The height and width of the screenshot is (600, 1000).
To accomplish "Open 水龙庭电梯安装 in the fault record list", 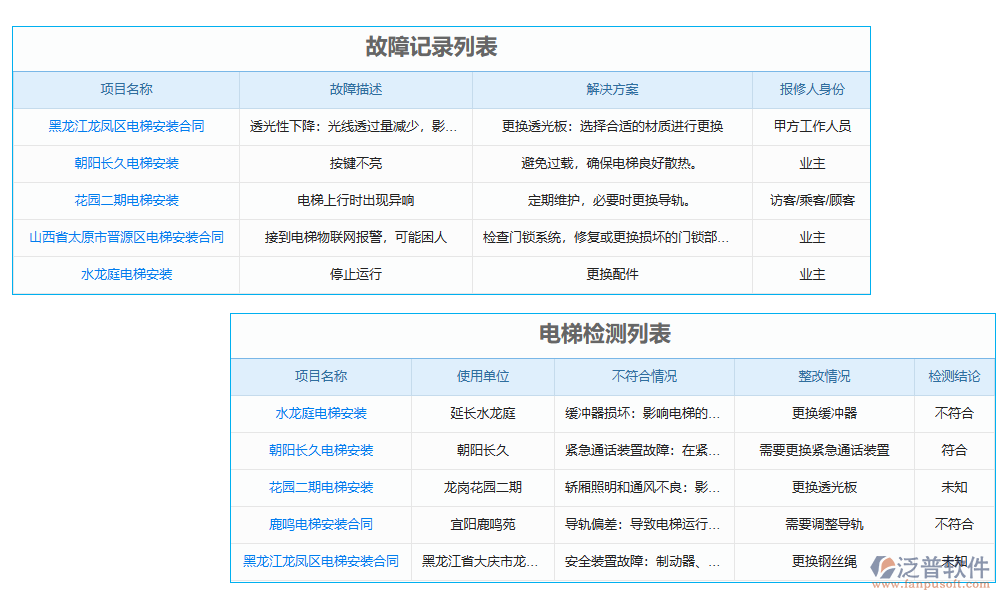I will click(124, 274).
